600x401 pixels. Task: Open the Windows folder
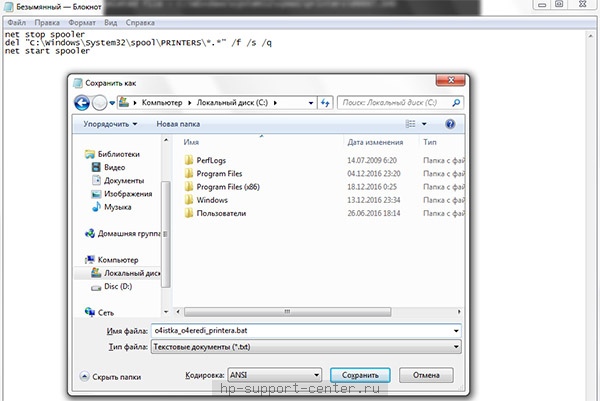212,200
